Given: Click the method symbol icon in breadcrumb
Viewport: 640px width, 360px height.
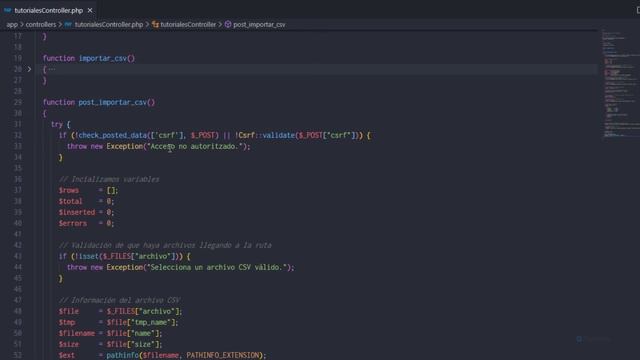Looking at the screenshot, I should pyautogui.click(x=228, y=24).
